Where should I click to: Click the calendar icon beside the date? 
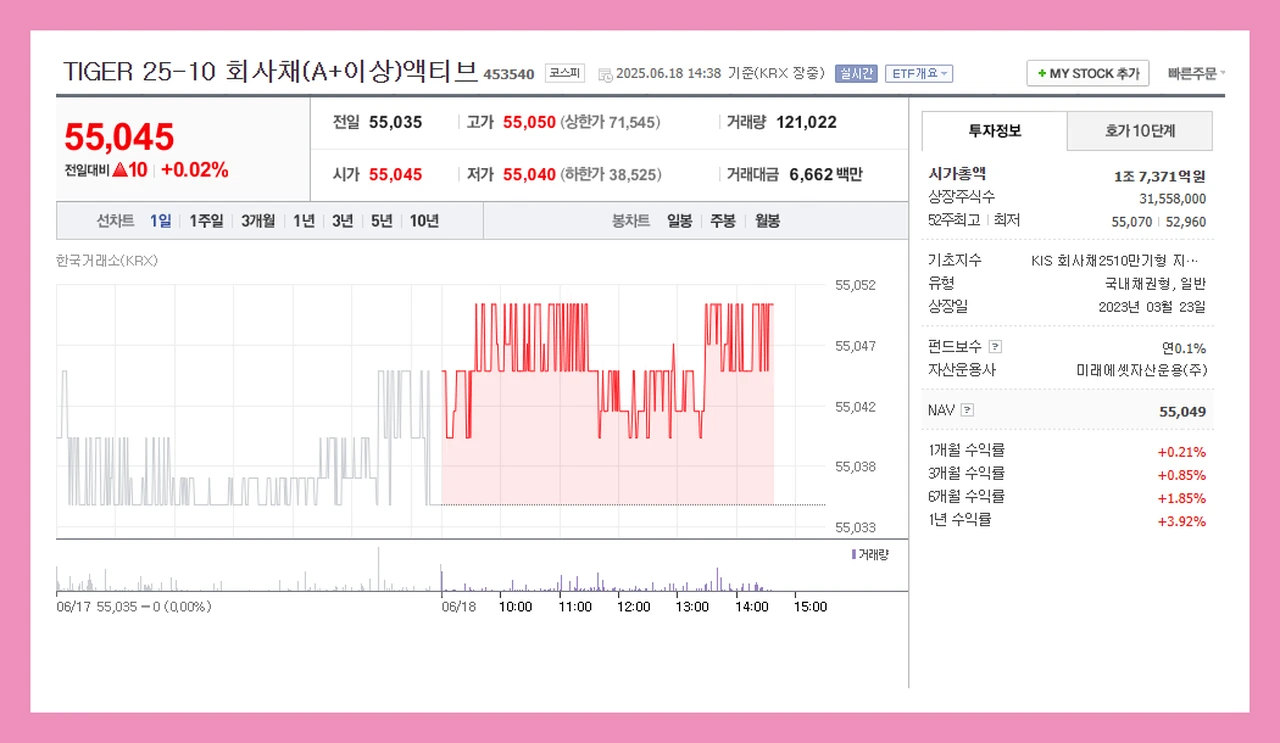tap(605, 74)
